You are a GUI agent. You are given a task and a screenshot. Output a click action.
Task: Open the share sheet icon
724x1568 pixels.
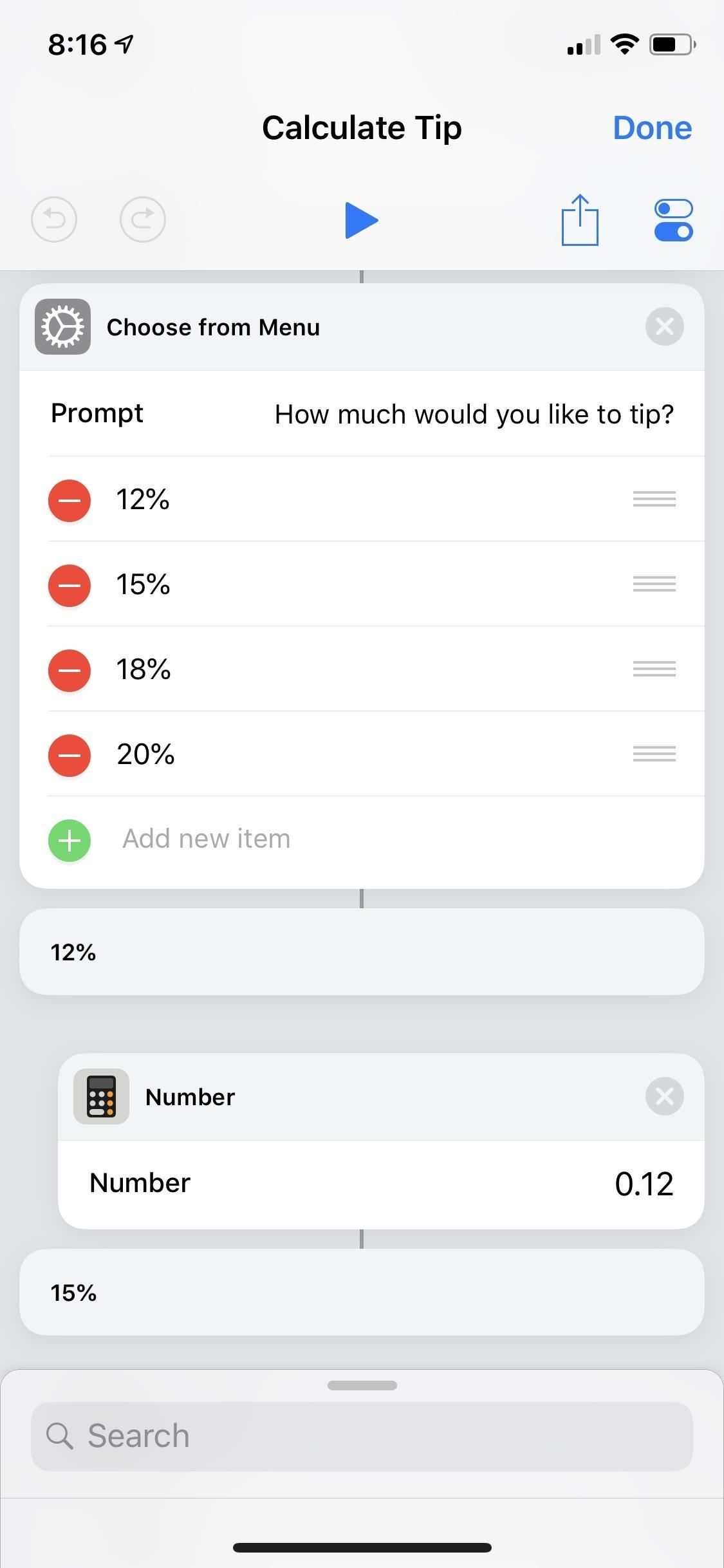point(580,220)
